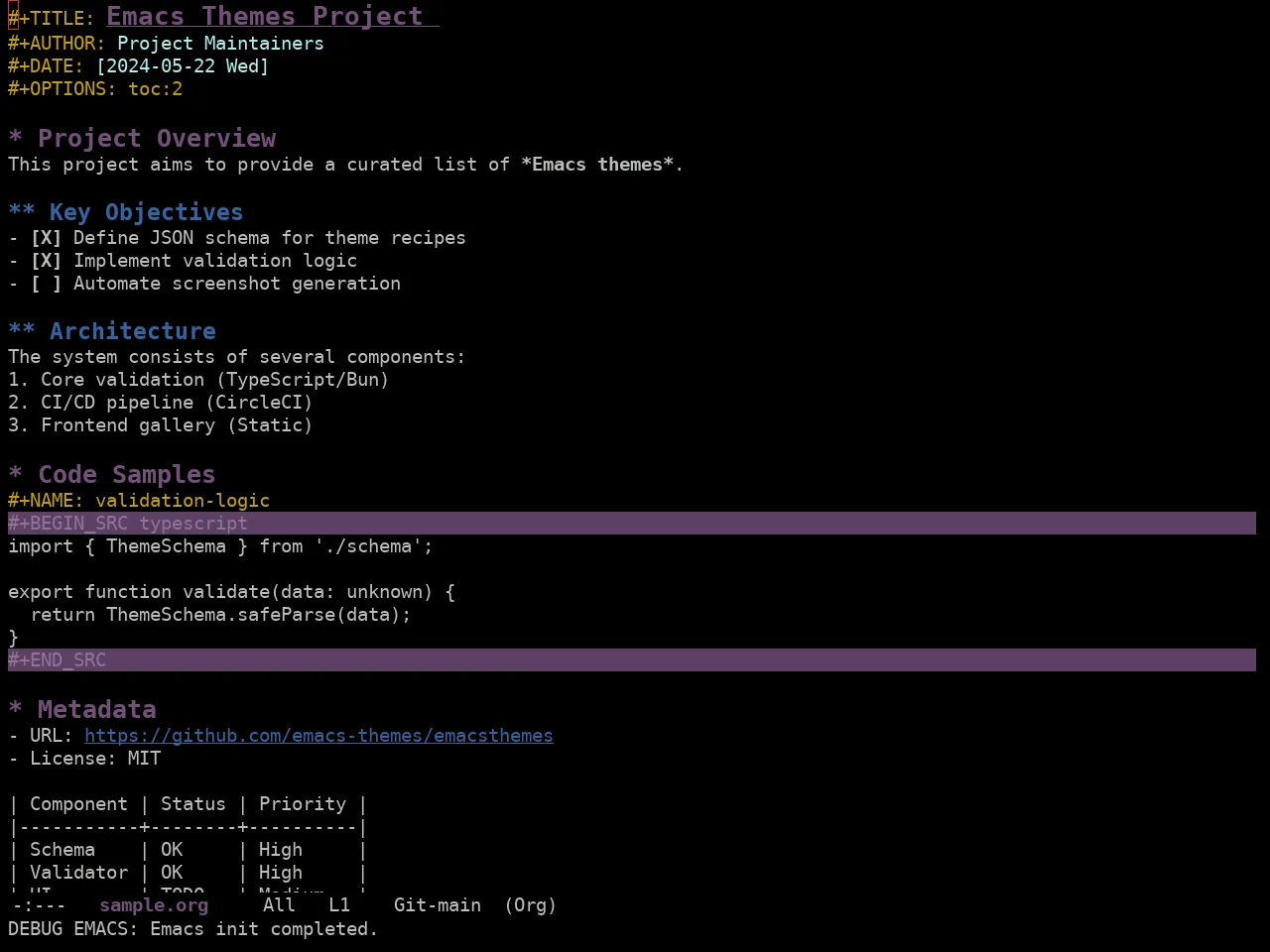This screenshot has width=1270, height=952.
Task: Click the [2024-05-22 Wed] date stamp
Action: tap(183, 66)
